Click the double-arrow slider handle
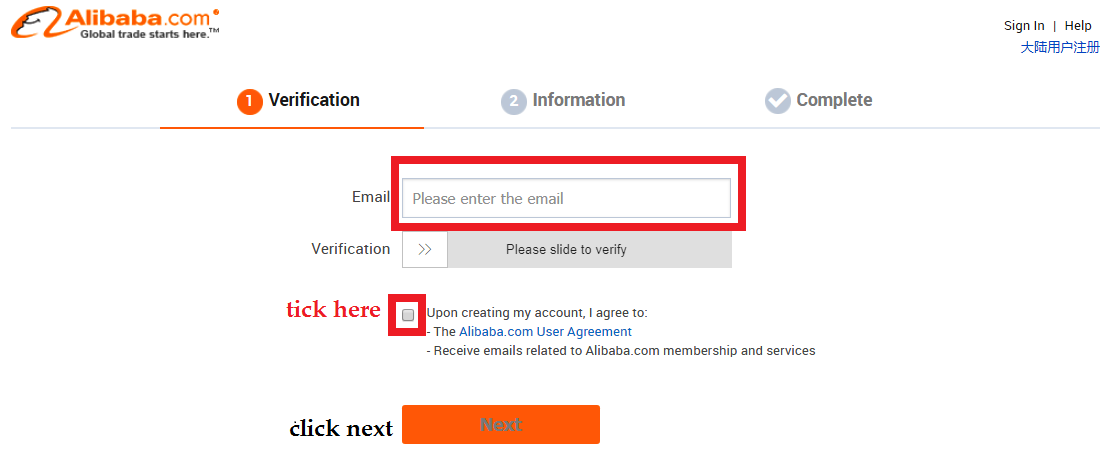Screen dimensions: 1114x467 pos(425,249)
